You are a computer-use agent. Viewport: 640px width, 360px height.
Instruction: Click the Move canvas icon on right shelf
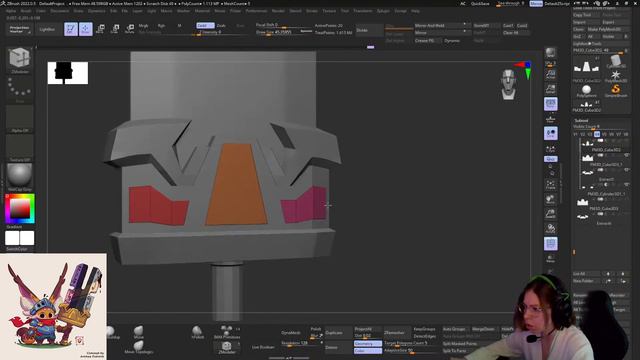pos(550,200)
